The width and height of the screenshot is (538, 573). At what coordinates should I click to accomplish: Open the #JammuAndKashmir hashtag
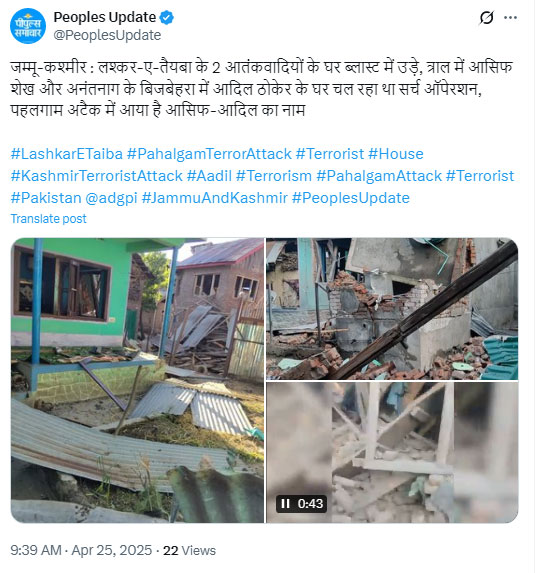click(x=215, y=198)
